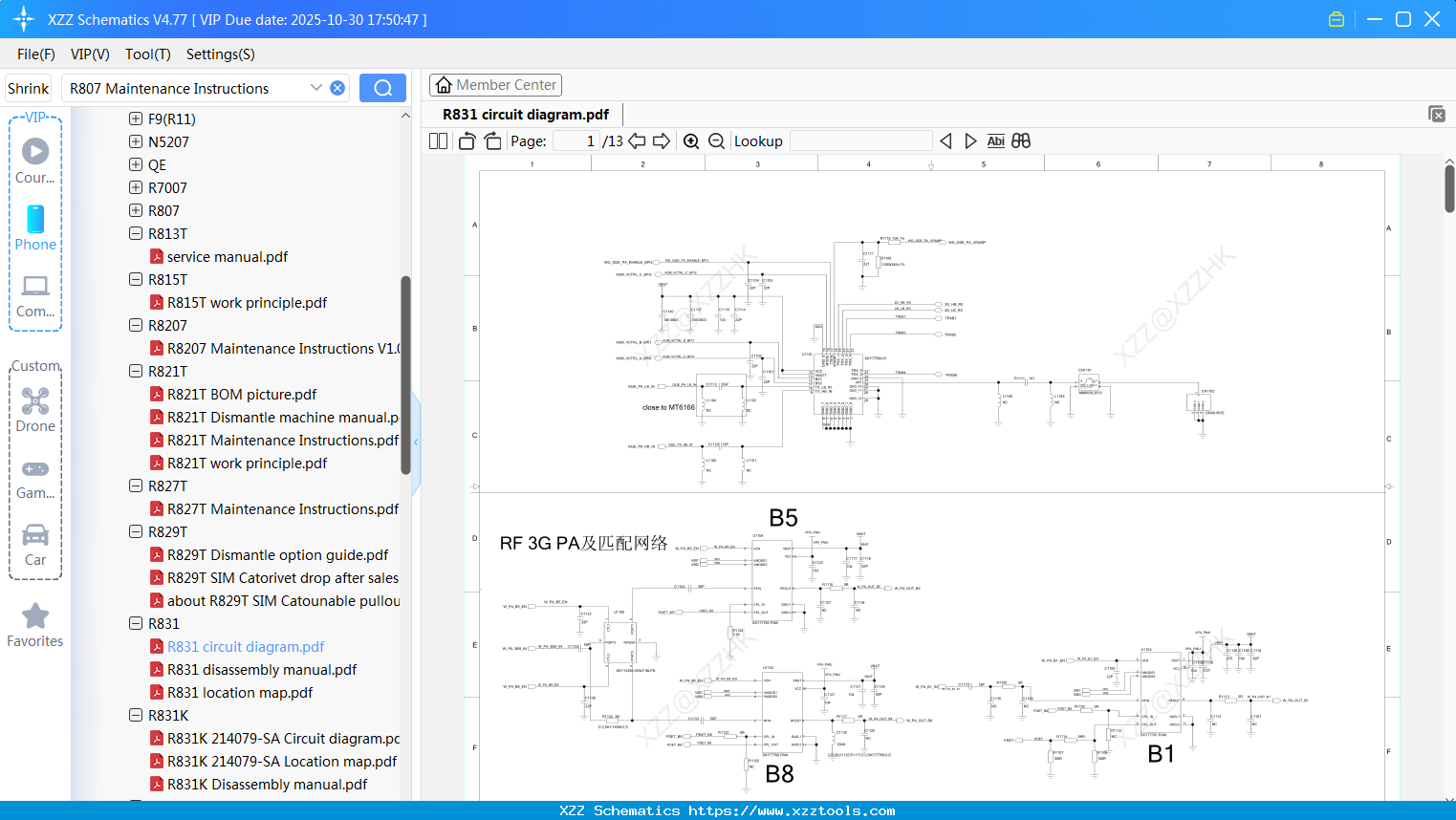Zoom out of the circuit diagram
The width and height of the screenshot is (1456, 820).
click(716, 140)
